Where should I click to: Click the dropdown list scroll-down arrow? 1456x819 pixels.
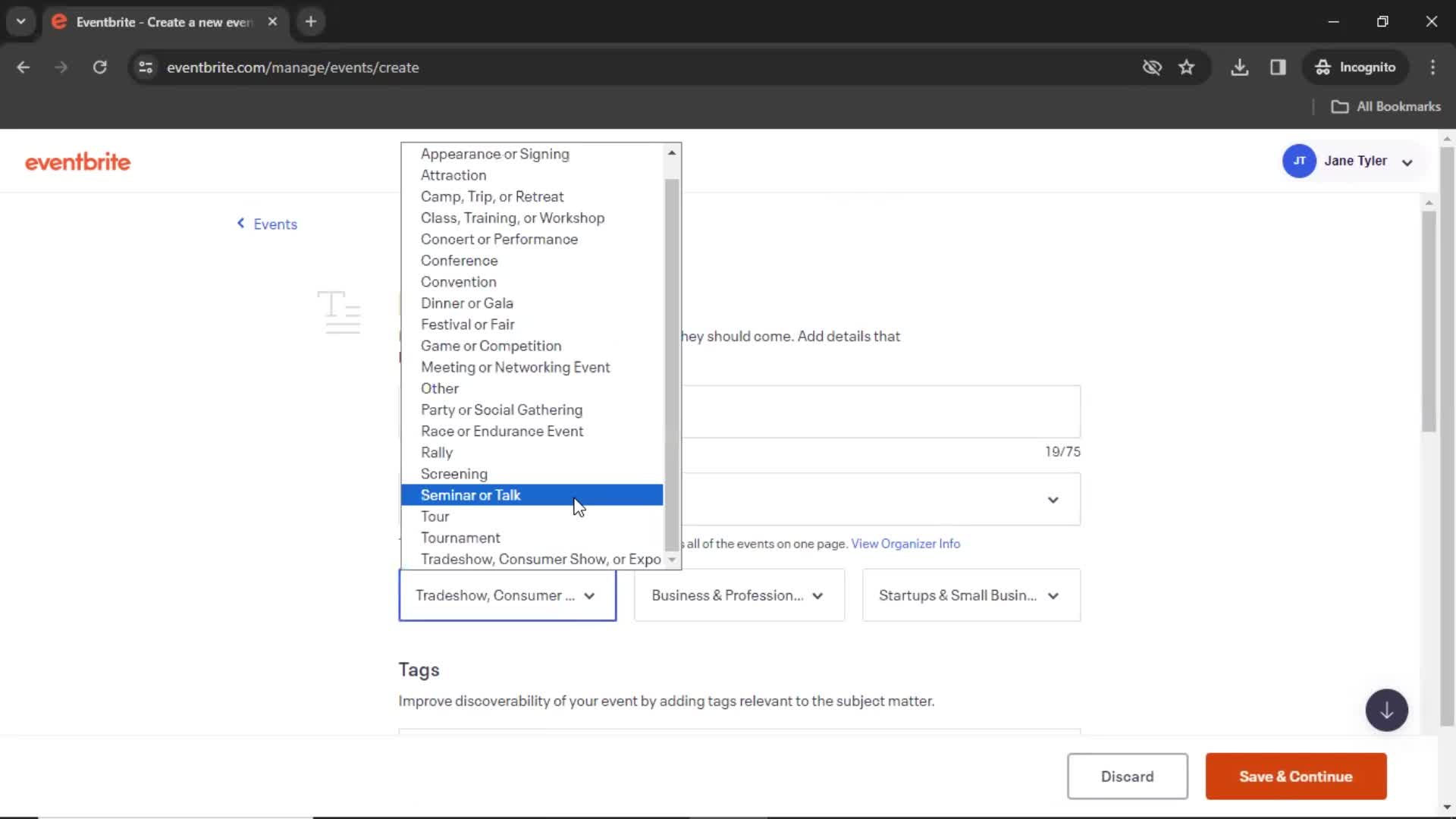click(x=672, y=560)
